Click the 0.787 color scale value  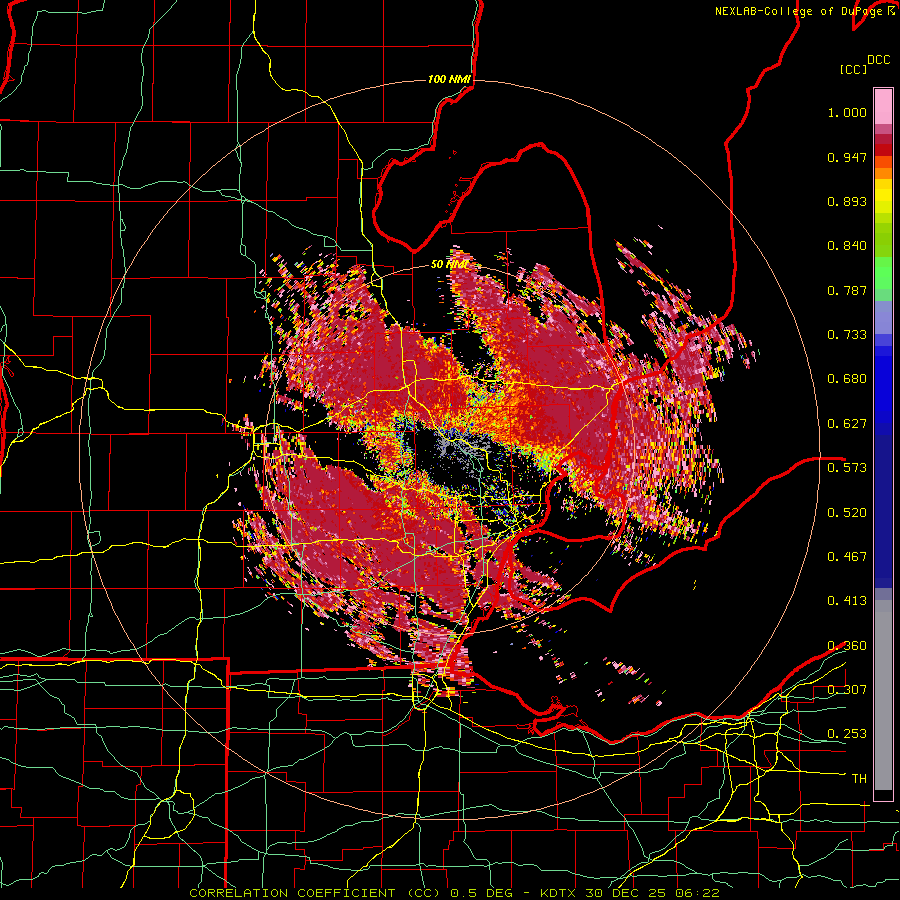click(x=847, y=290)
